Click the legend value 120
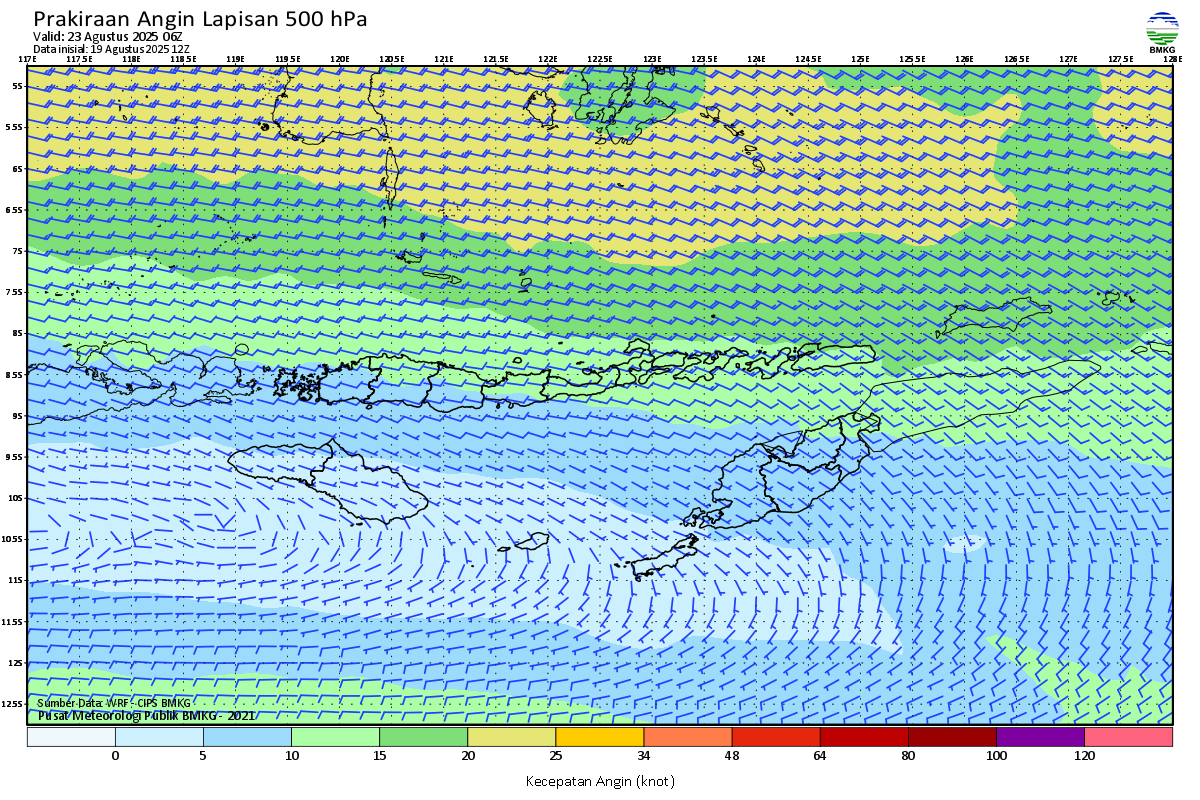1200x800 pixels. click(x=1083, y=756)
